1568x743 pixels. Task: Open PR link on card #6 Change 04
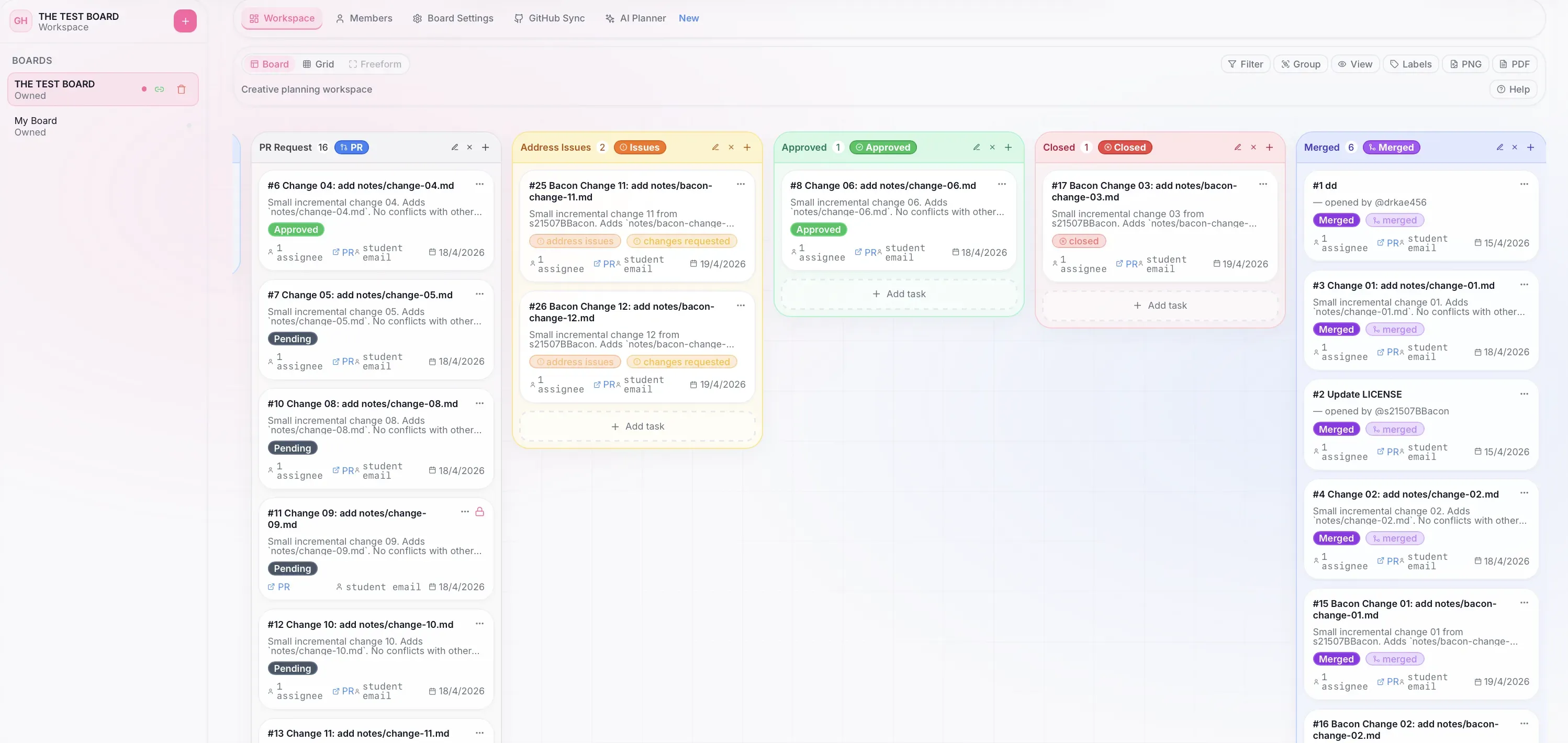coord(344,253)
